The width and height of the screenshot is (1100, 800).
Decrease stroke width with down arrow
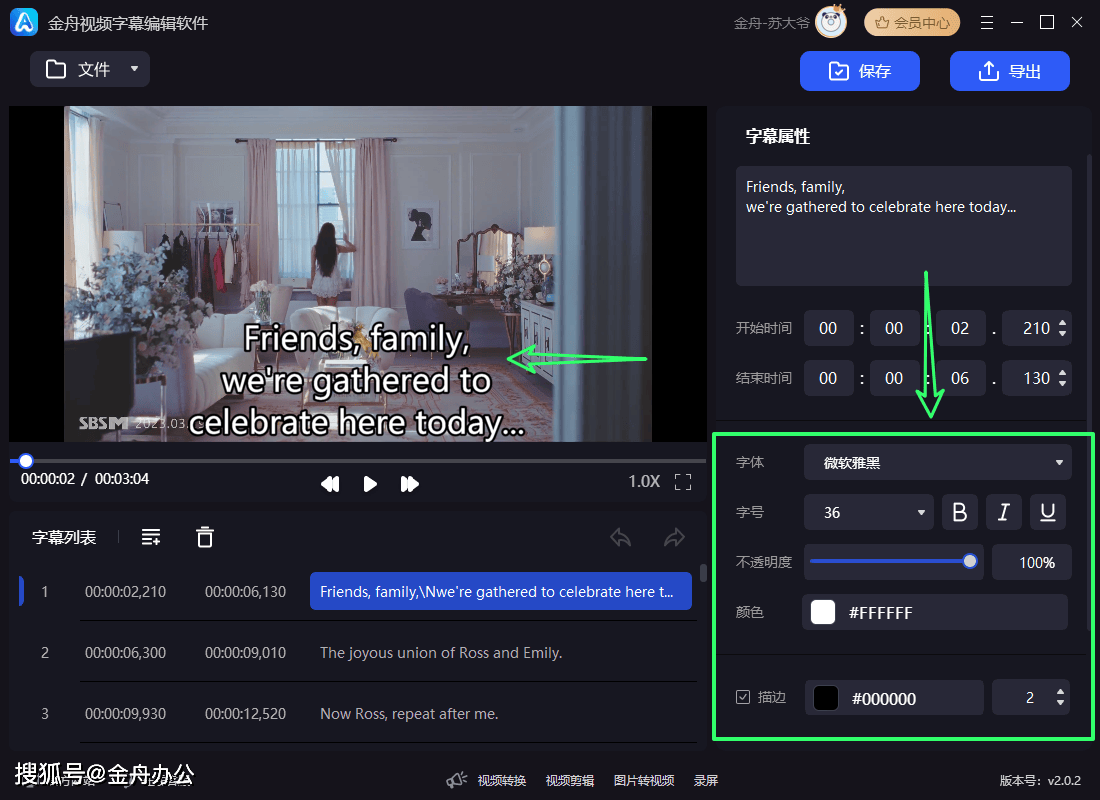point(1060,702)
